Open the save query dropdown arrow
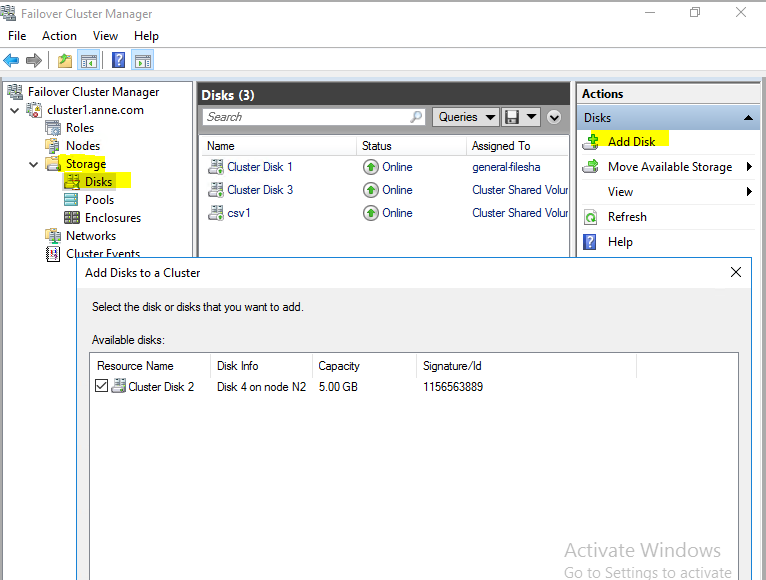This screenshot has height=580, width=766. coord(532,117)
